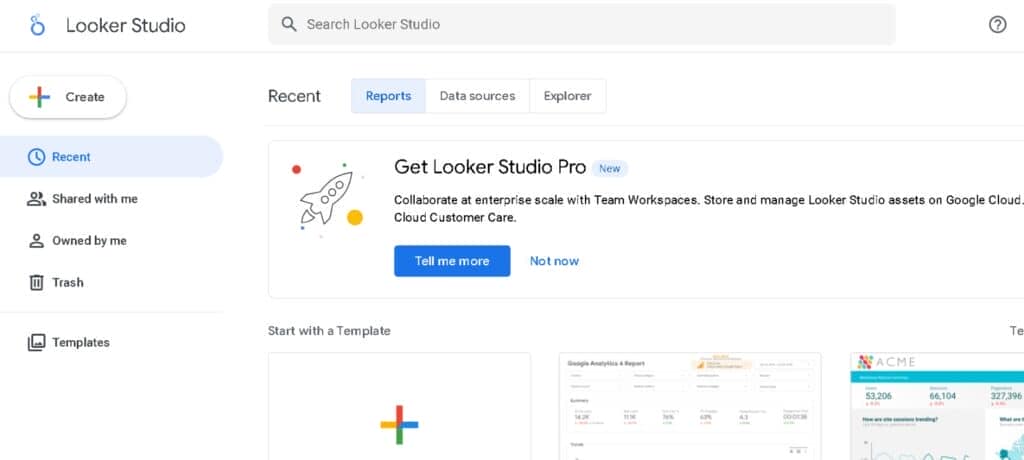1024x460 pixels.
Task: Click the Tell me more button
Action: (452, 261)
